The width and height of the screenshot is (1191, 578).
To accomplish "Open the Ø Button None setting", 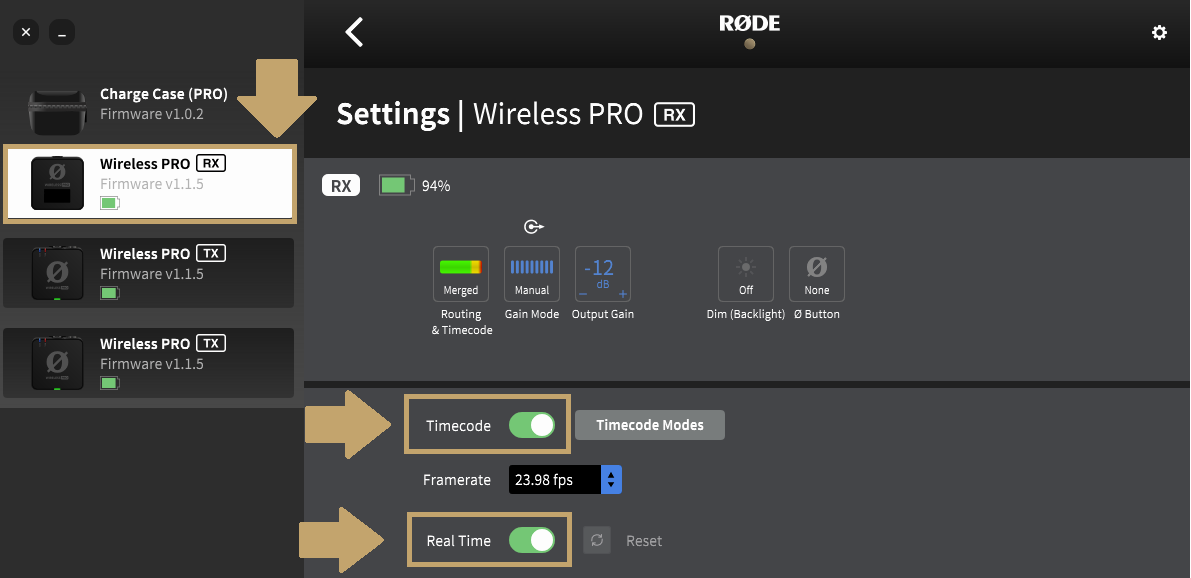I will pos(817,274).
